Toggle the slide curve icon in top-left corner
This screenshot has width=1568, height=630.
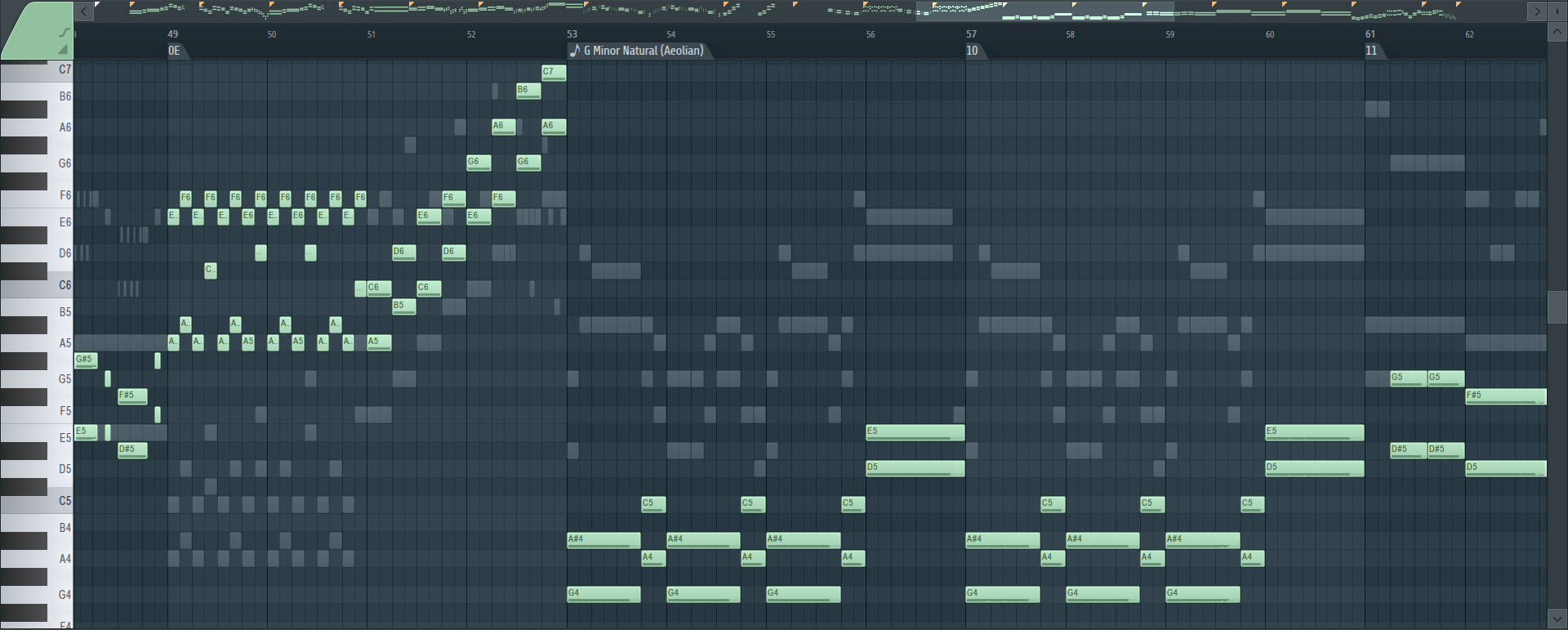(64, 33)
